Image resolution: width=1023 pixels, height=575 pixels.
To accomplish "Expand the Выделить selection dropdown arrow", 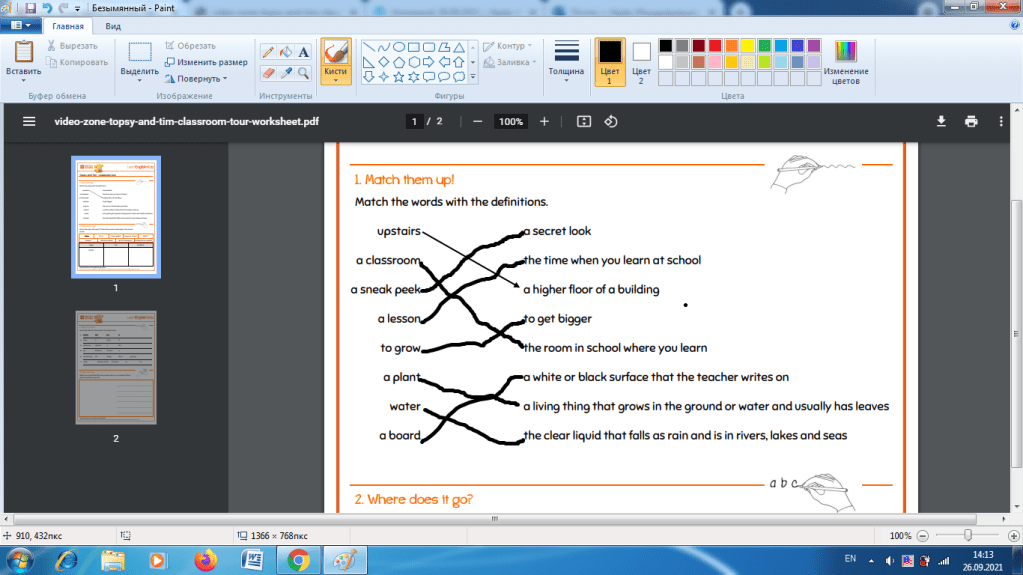I will coord(140,80).
